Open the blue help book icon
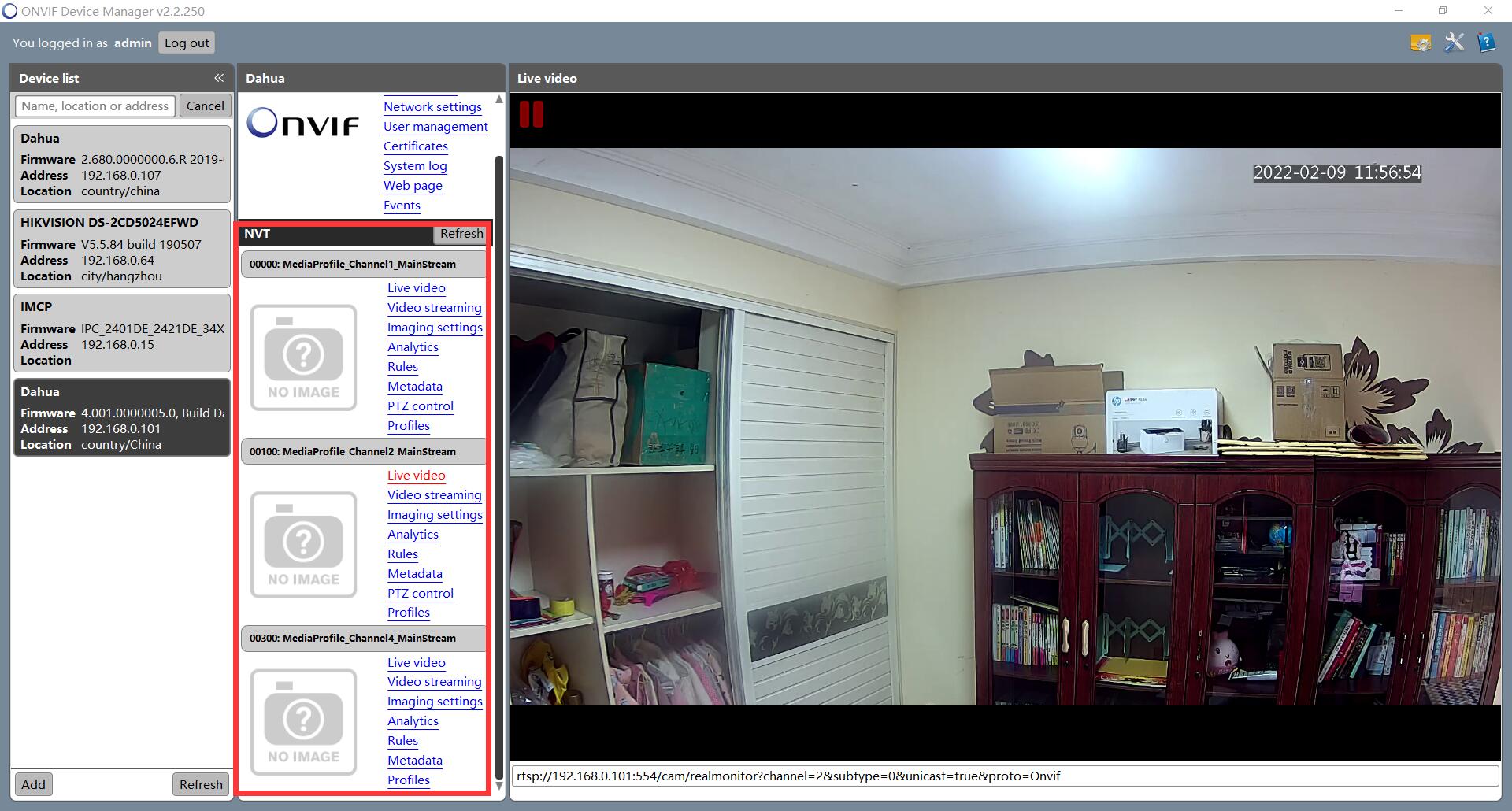The height and width of the screenshot is (811, 1512). pos(1486,43)
